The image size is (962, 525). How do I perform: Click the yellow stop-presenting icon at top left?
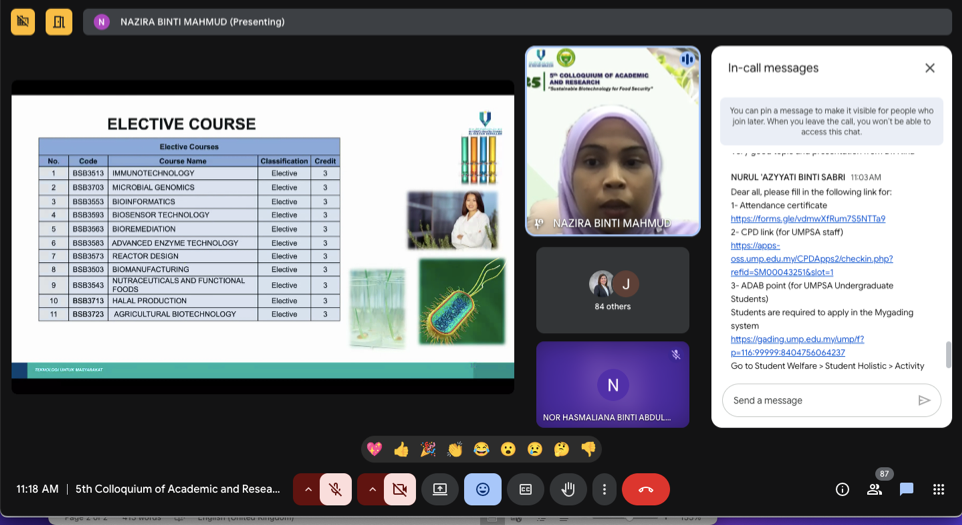pyautogui.click(x=23, y=22)
